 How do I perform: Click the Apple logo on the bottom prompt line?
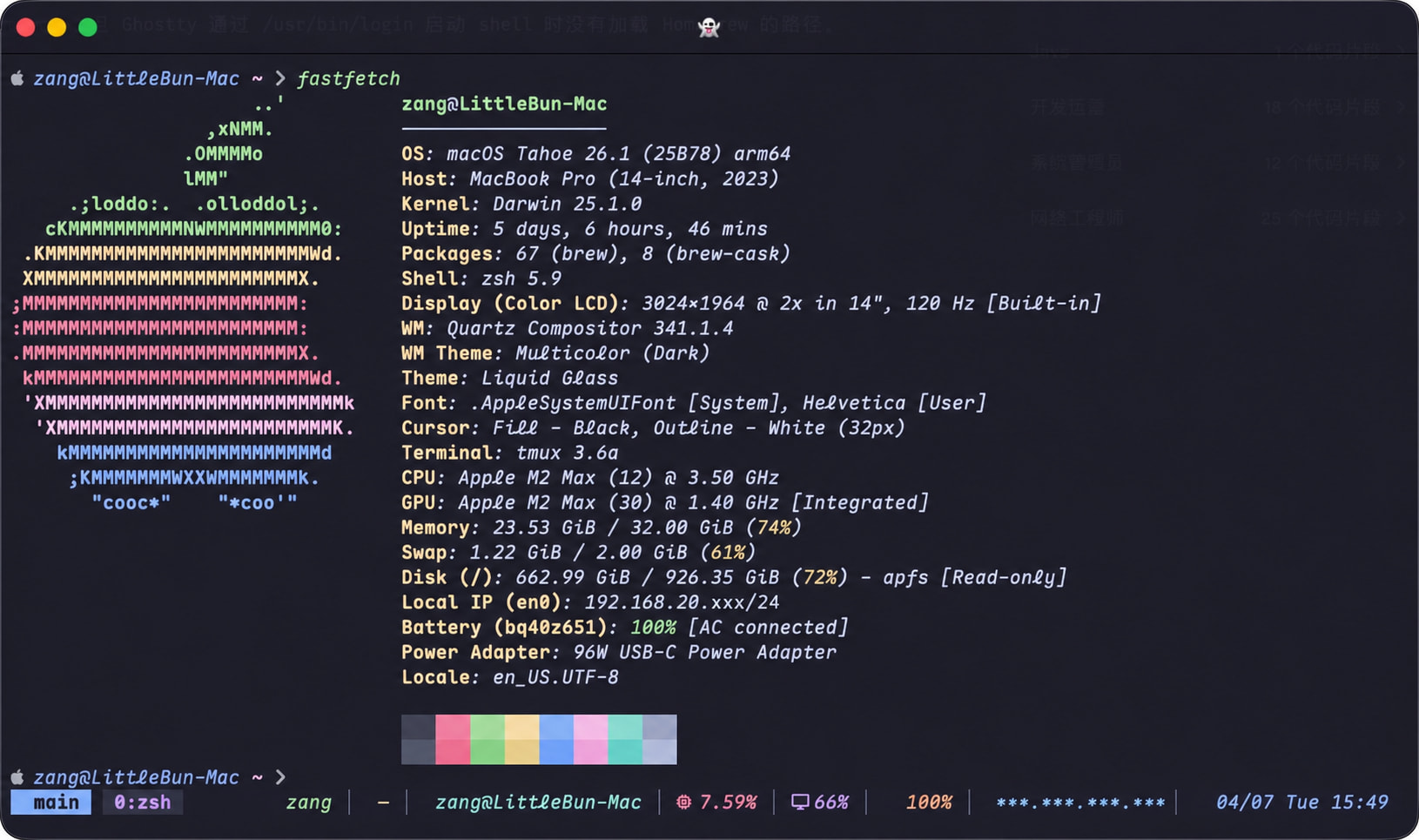pos(17,776)
